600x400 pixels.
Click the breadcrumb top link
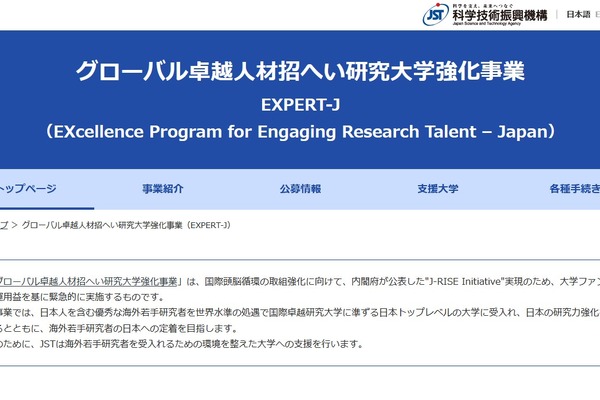3,225
